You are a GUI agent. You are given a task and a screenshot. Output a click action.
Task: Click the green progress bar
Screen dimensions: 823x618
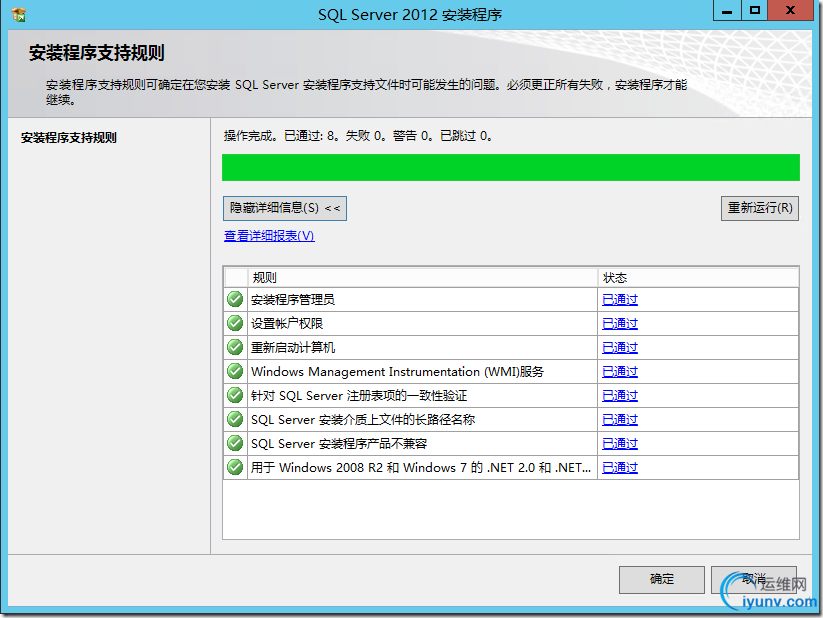click(511, 167)
